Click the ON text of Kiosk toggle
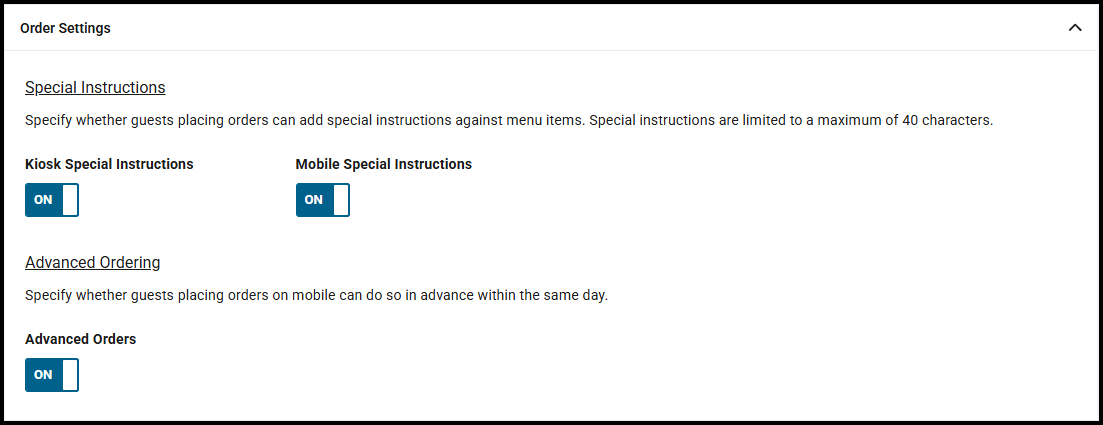The width and height of the screenshot is (1103, 425). coord(43,200)
